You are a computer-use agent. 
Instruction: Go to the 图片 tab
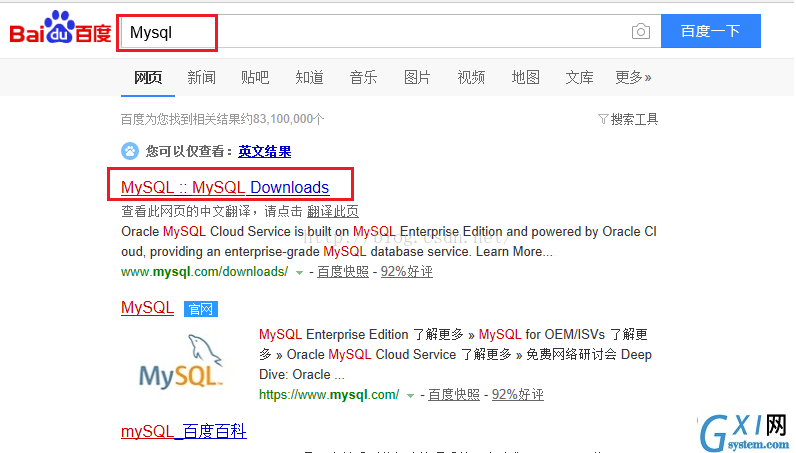[x=417, y=77]
